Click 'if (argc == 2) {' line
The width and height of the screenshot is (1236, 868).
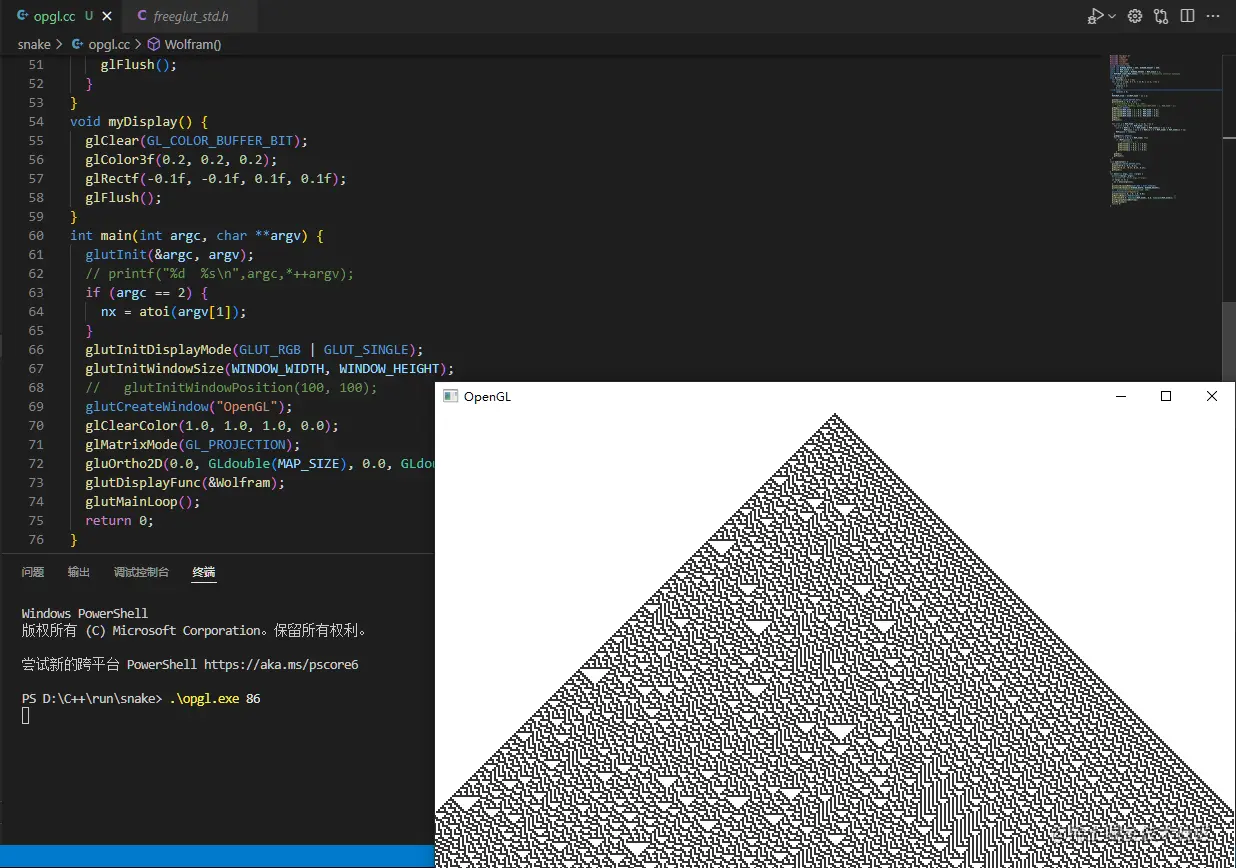pyautogui.click(x=147, y=293)
